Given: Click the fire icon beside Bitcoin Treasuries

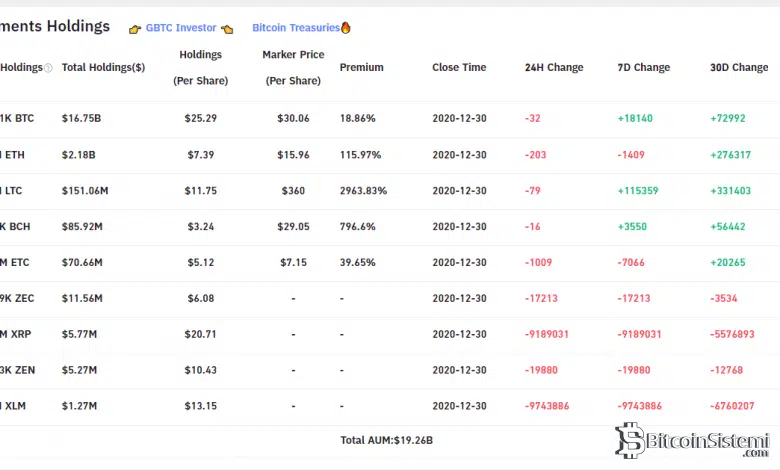Looking at the screenshot, I should pyautogui.click(x=346, y=28).
